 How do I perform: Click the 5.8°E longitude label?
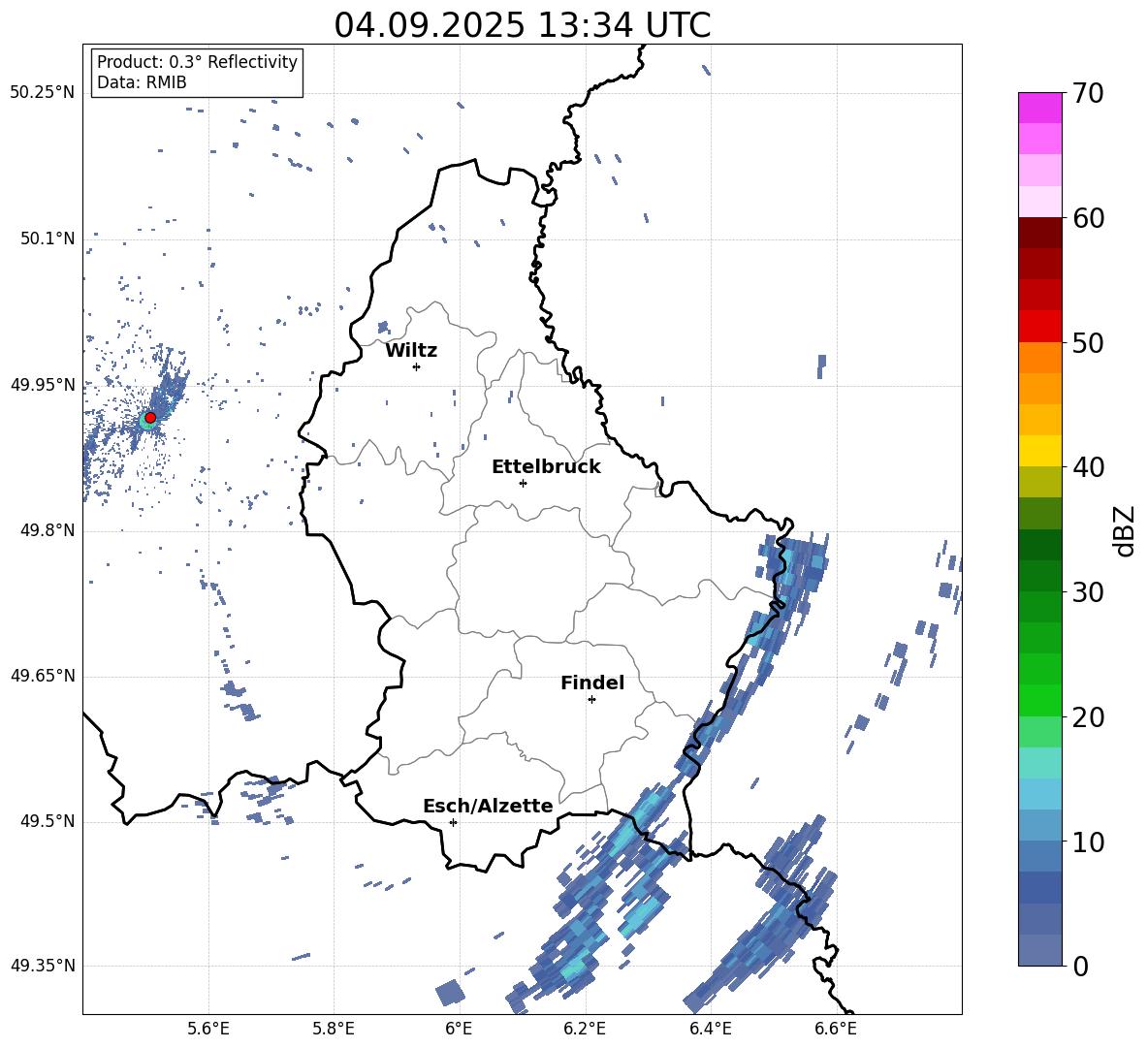(334, 1029)
